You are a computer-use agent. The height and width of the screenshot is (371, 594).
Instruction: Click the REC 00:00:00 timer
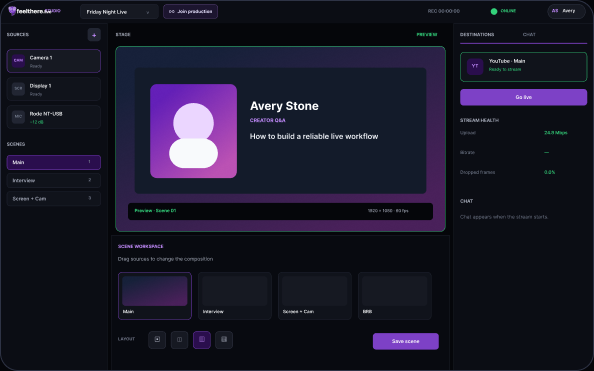[444, 11]
